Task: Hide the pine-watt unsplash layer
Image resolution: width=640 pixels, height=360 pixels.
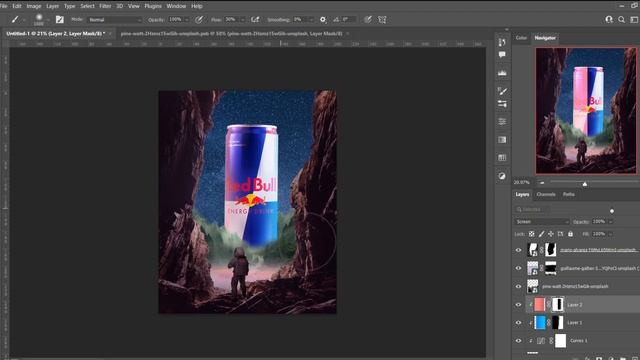Action: point(518,287)
